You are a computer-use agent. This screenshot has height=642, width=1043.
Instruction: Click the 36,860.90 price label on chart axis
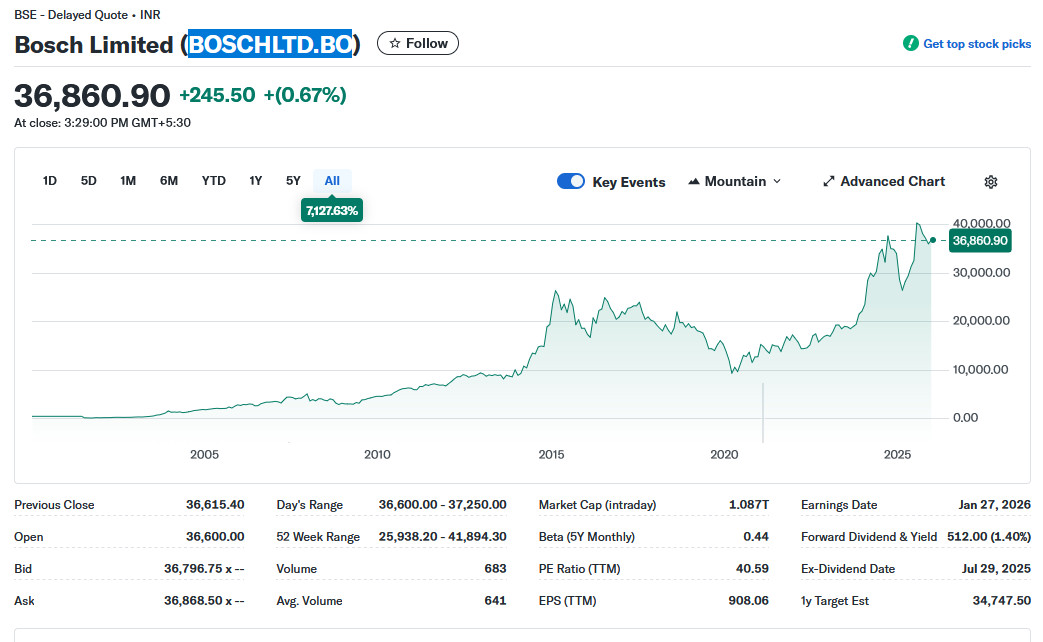pyautogui.click(x=980, y=241)
